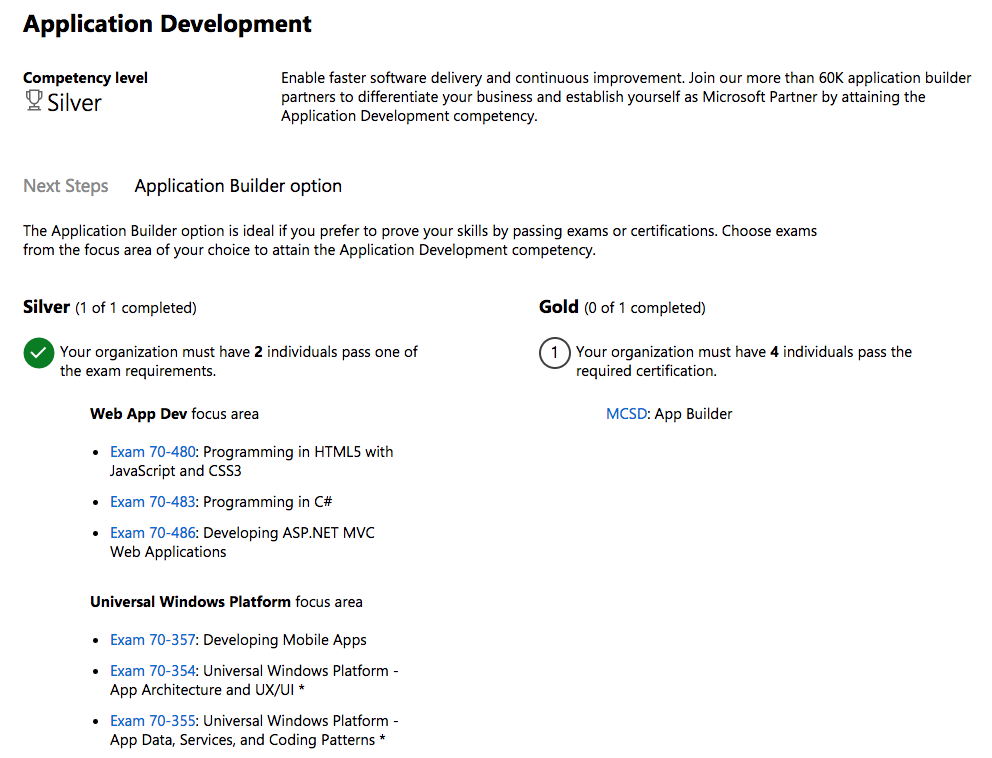Click the Universal Windows Platform focus area heading
The image size is (992, 758).
point(226,602)
